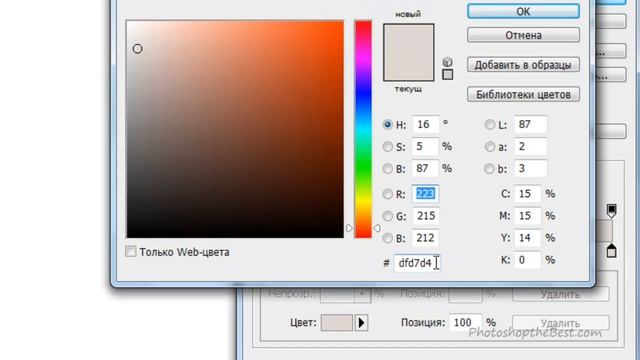The image size is (640, 360).
Task: Click the M magenta field showing 15
Action: pos(527,216)
